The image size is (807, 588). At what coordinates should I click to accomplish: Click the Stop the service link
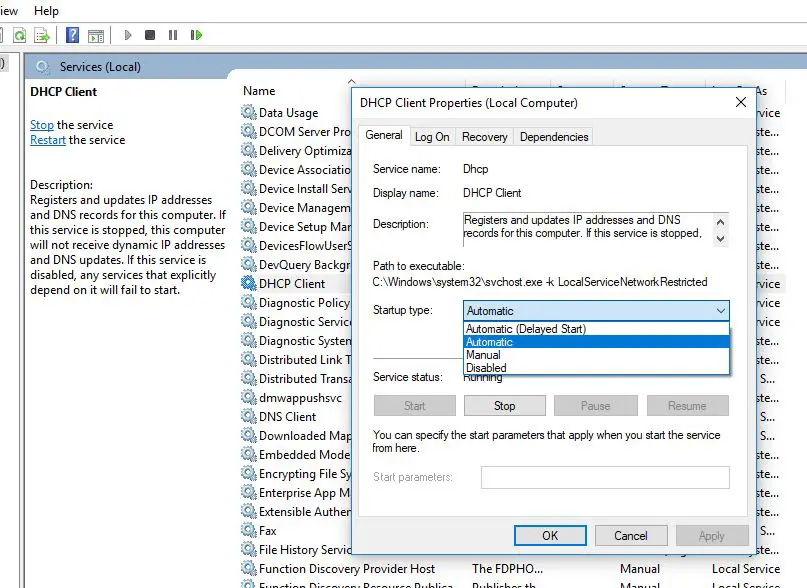tap(41, 124)
